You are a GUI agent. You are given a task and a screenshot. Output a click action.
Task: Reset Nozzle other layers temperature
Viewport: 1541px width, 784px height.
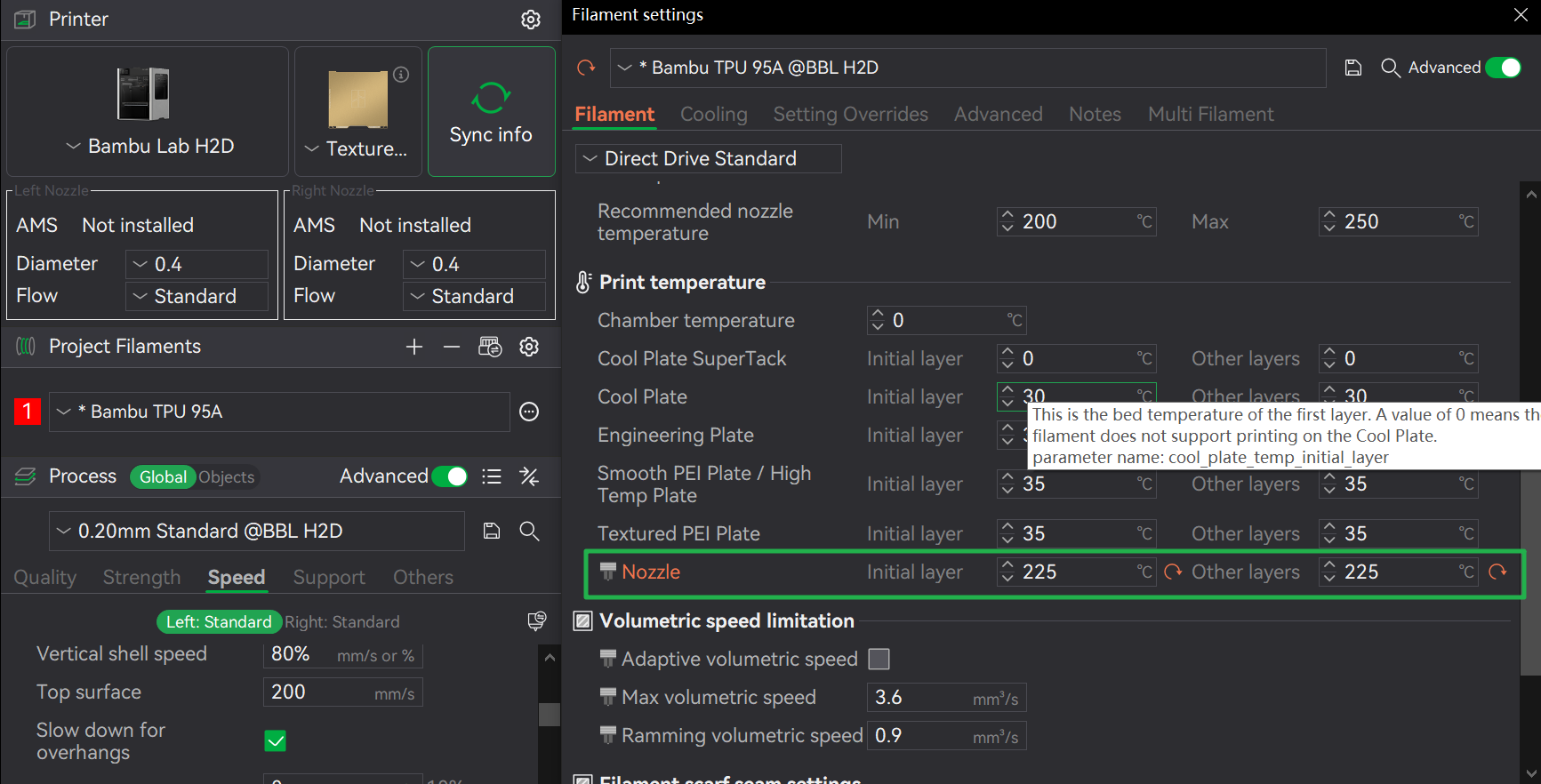click(x=1497, y=572)
